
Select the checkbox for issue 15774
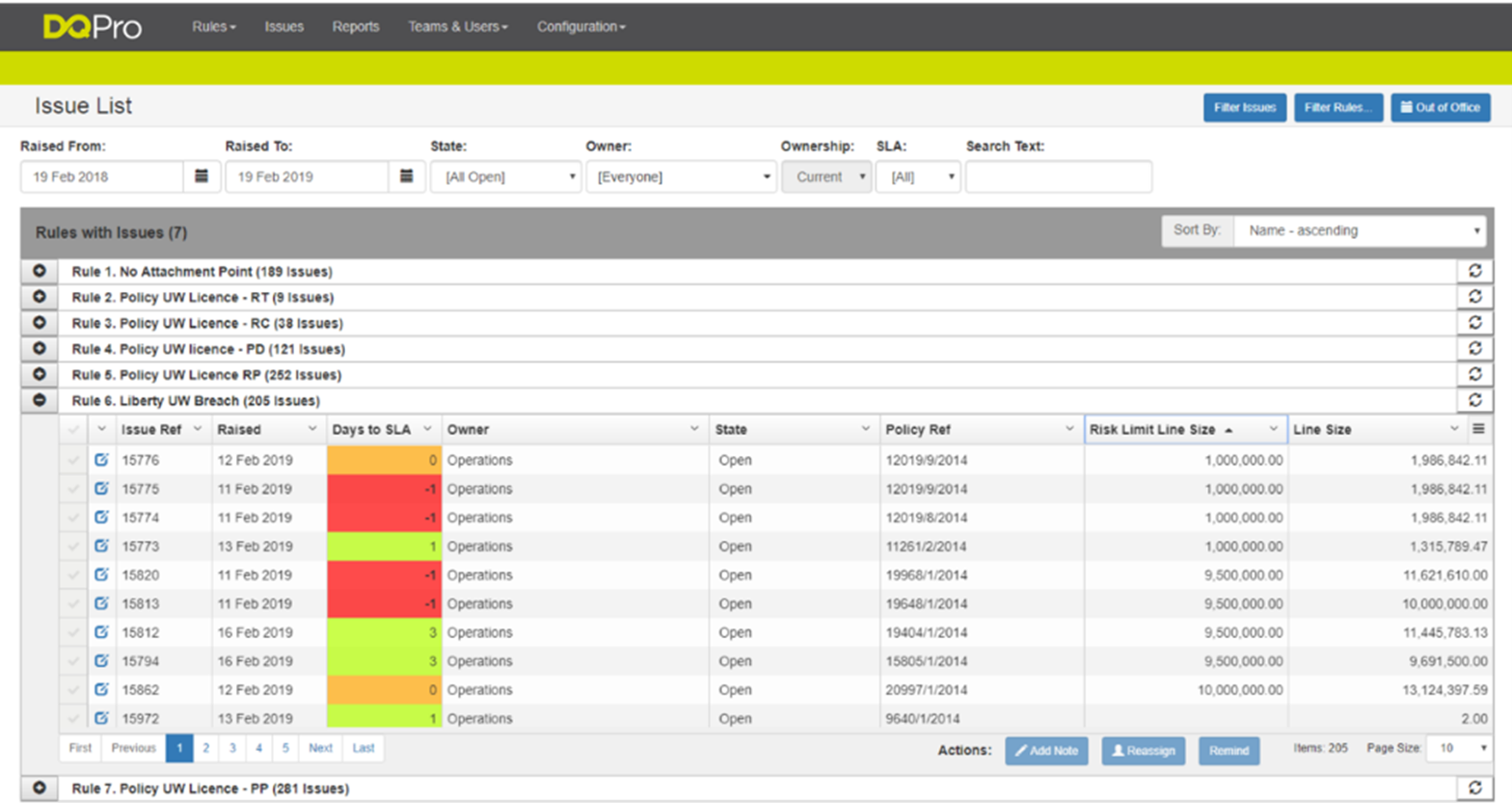tap(73, 517)
